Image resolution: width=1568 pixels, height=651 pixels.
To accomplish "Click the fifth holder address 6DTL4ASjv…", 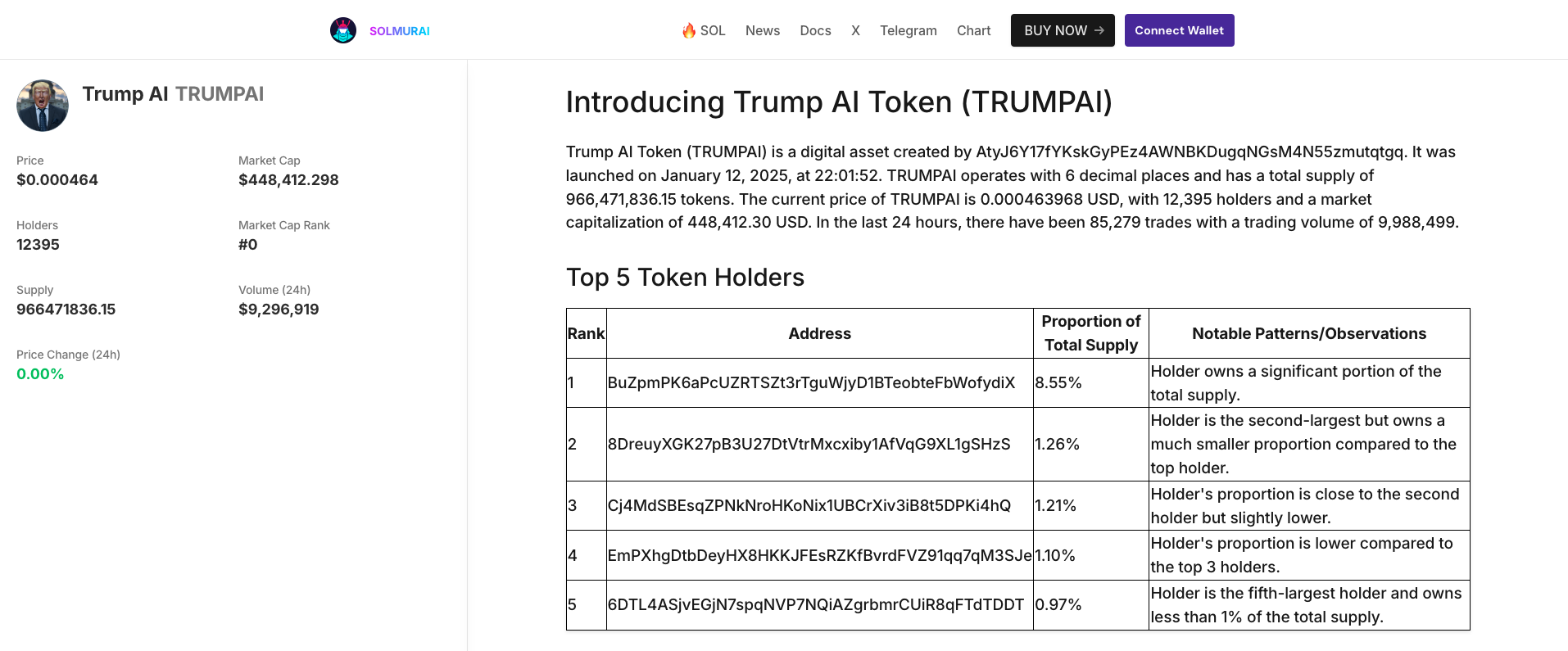I will point(815,604).
